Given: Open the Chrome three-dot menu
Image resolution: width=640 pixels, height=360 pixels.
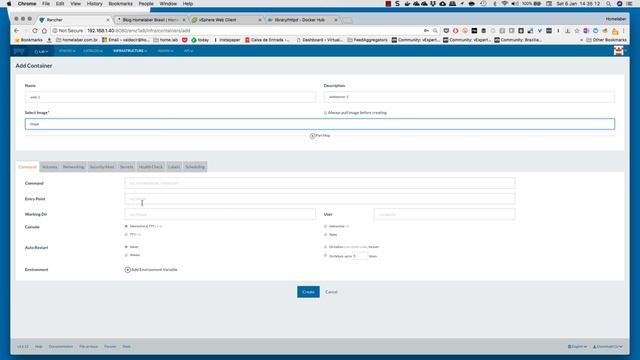Looking at the screenshot, I should 624,31.
